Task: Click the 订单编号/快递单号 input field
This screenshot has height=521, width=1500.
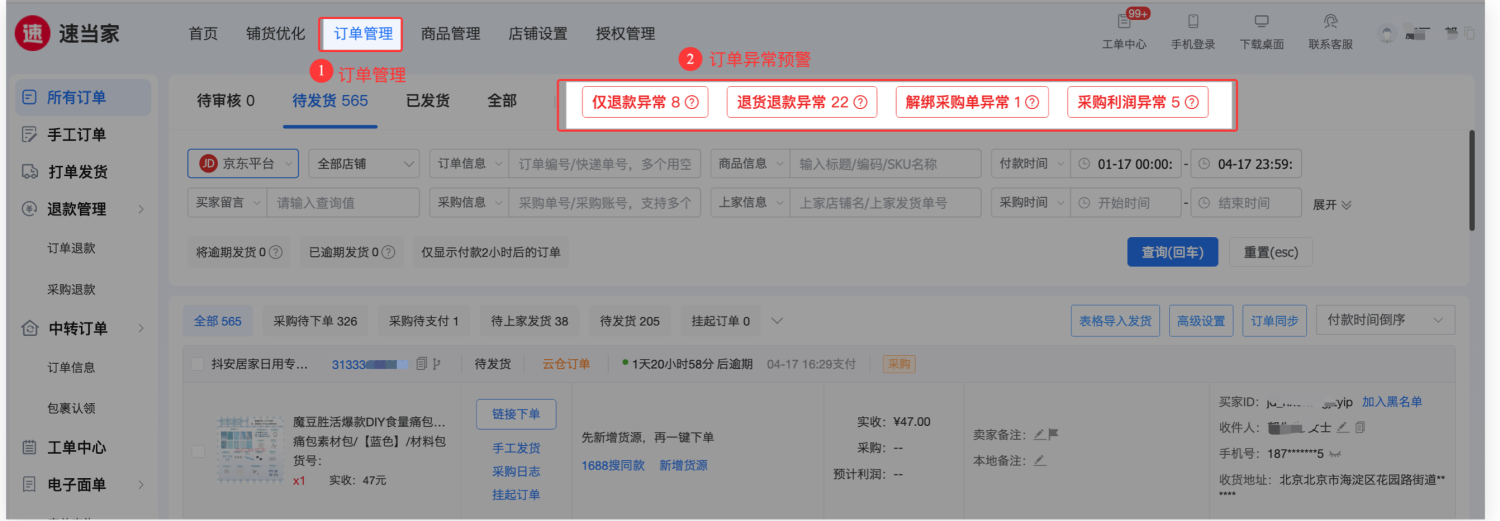Action: coord(605,164)
